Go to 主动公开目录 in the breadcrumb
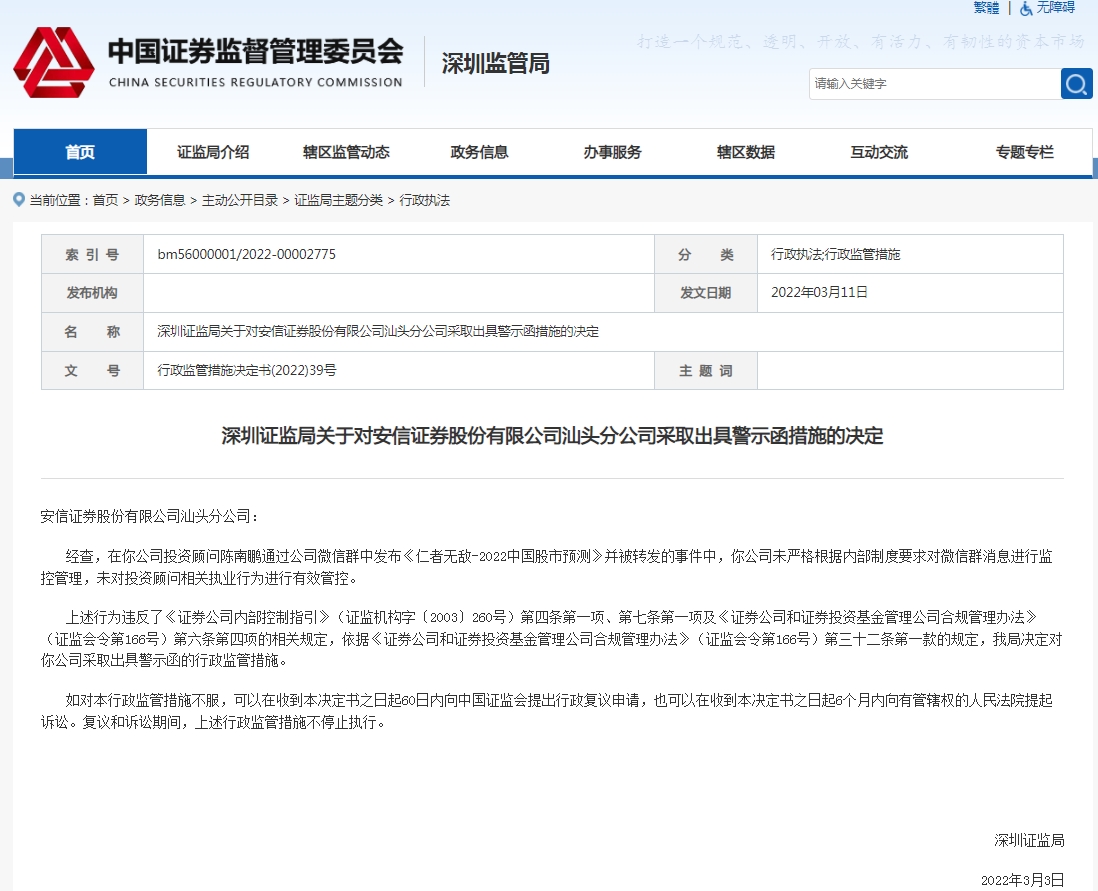Screen dimensions: 1098x891 [x=239, y=200]
